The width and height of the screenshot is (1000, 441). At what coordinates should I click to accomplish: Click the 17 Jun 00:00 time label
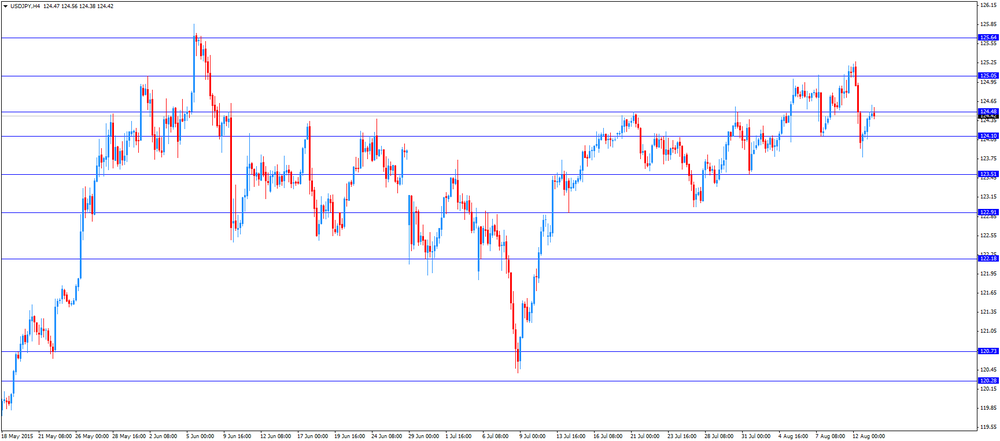click(x=314, y=436)
